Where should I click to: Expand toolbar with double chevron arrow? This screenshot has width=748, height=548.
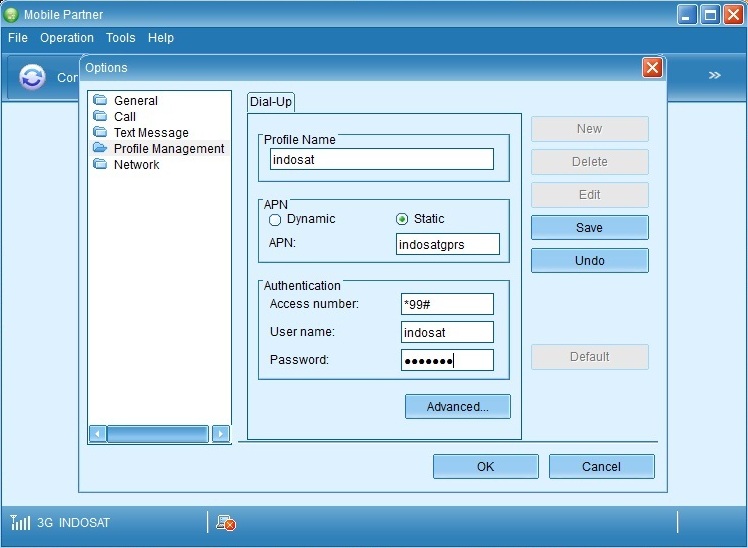pyautogui.click(x=714, y=75)
